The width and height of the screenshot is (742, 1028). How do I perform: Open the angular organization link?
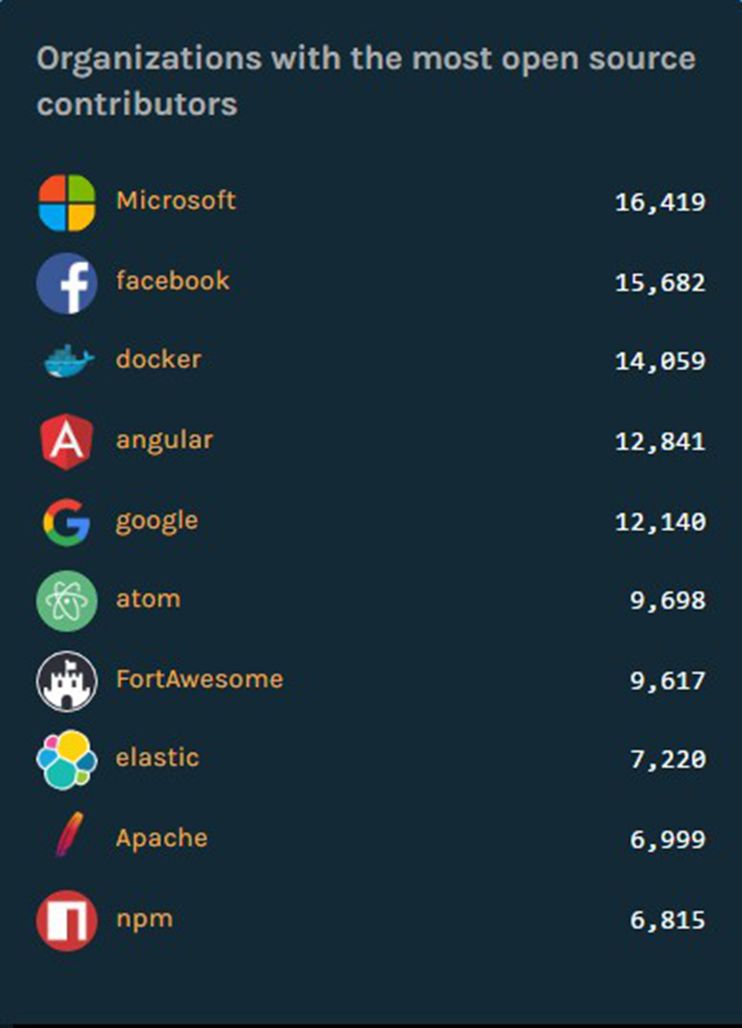click(165, 441)
